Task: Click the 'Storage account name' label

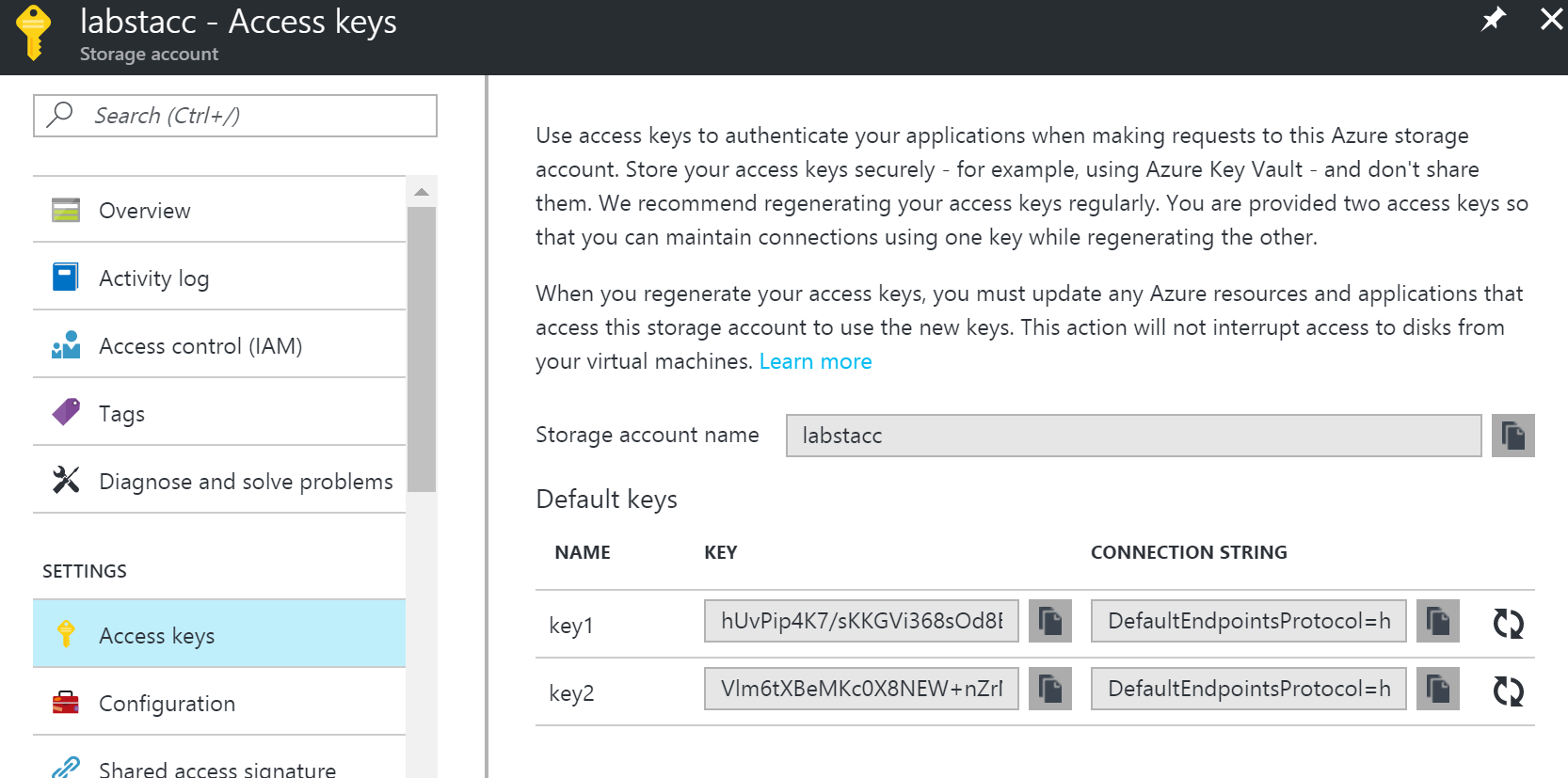Action: pos(648,435)
